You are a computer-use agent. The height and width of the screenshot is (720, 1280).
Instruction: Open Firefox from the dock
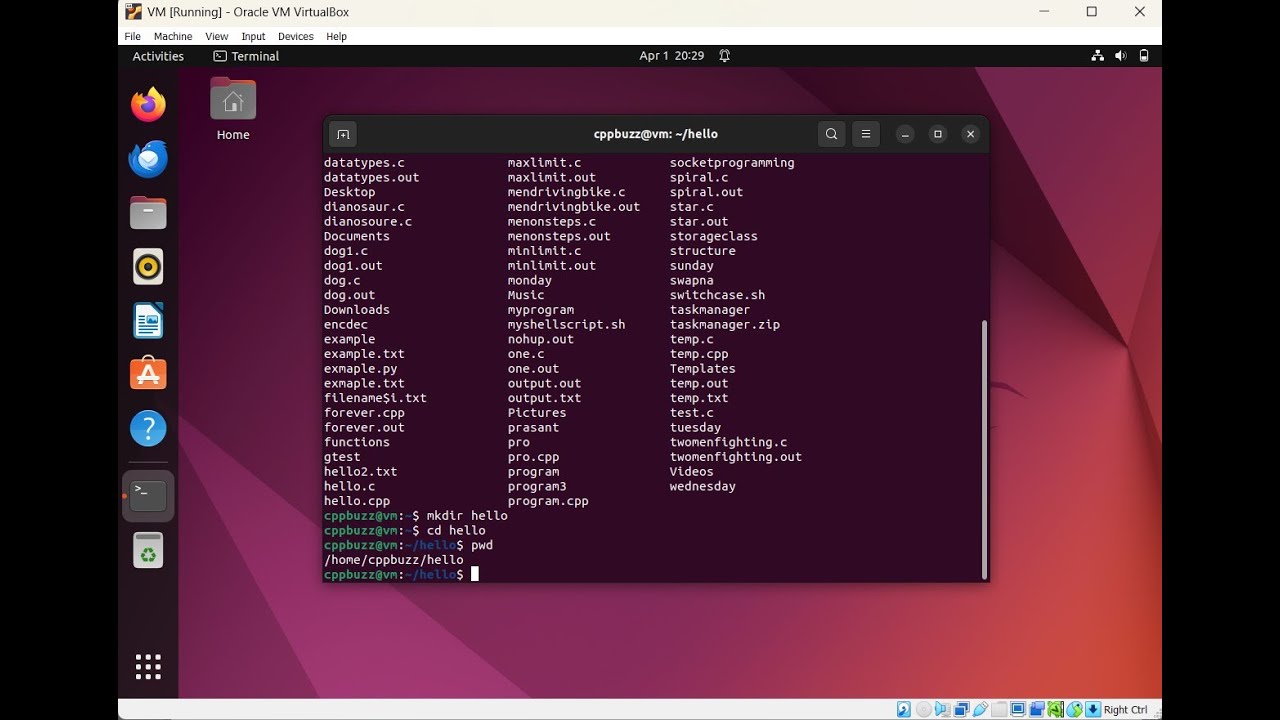click(148, 104)
